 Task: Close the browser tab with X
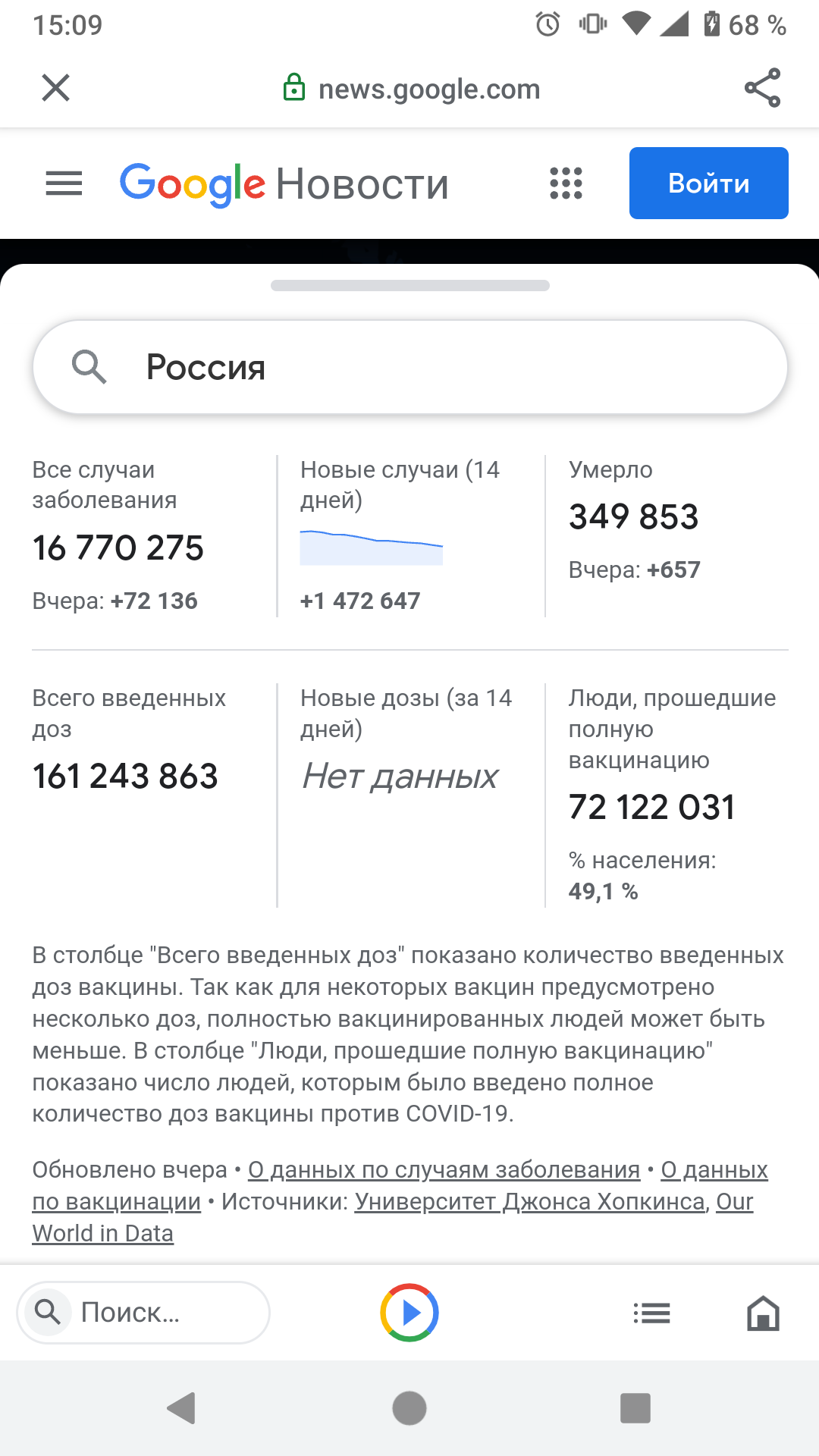click(x=56, y=88)
